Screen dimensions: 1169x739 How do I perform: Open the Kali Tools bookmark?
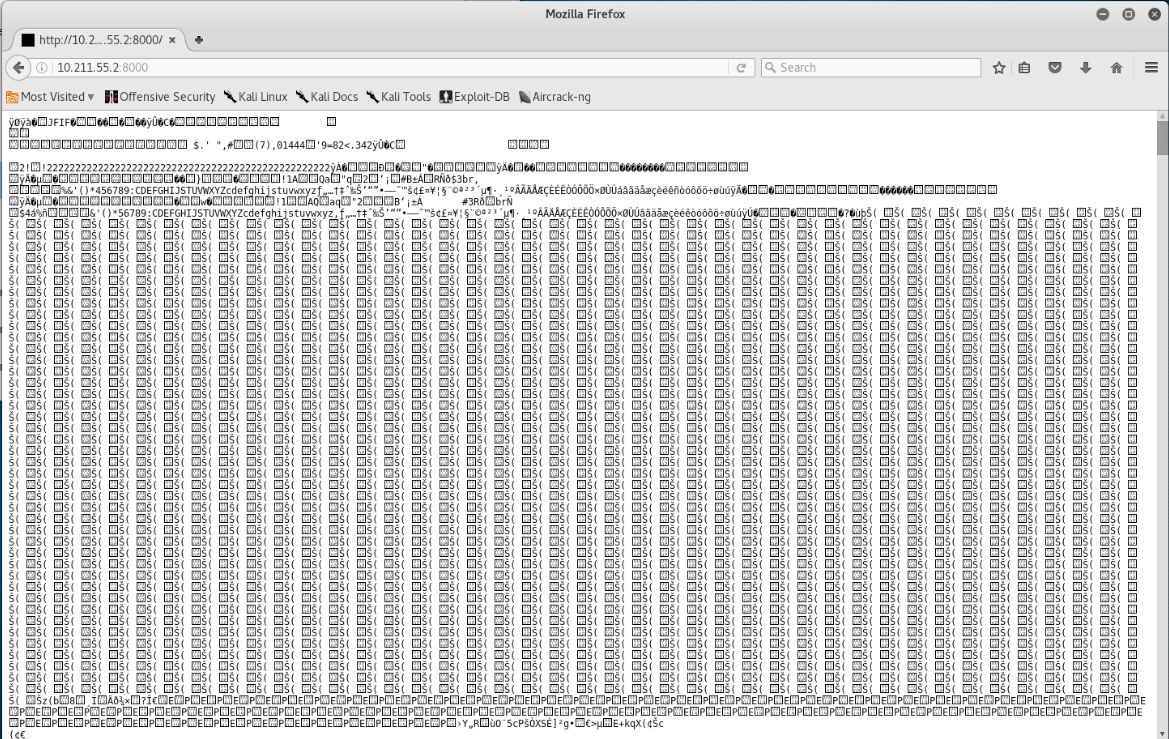398,97
